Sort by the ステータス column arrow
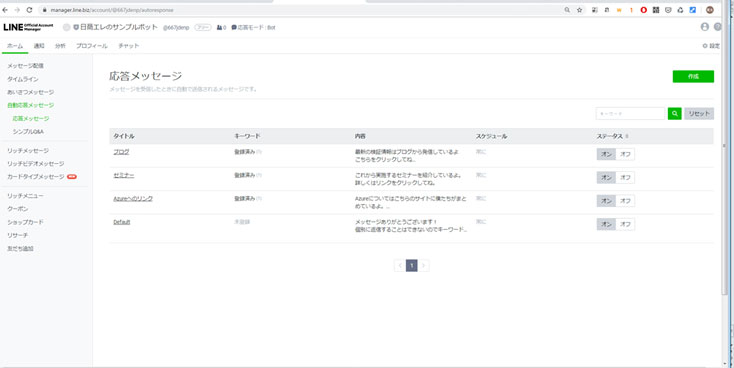This screenshot has height=368, width=734. (x=627, y=136)
